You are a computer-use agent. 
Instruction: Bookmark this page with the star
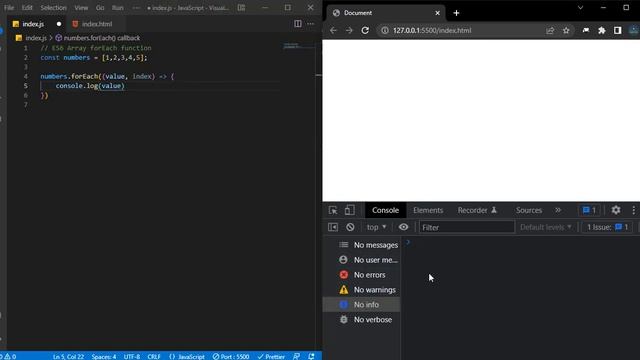tap(566, 31)
